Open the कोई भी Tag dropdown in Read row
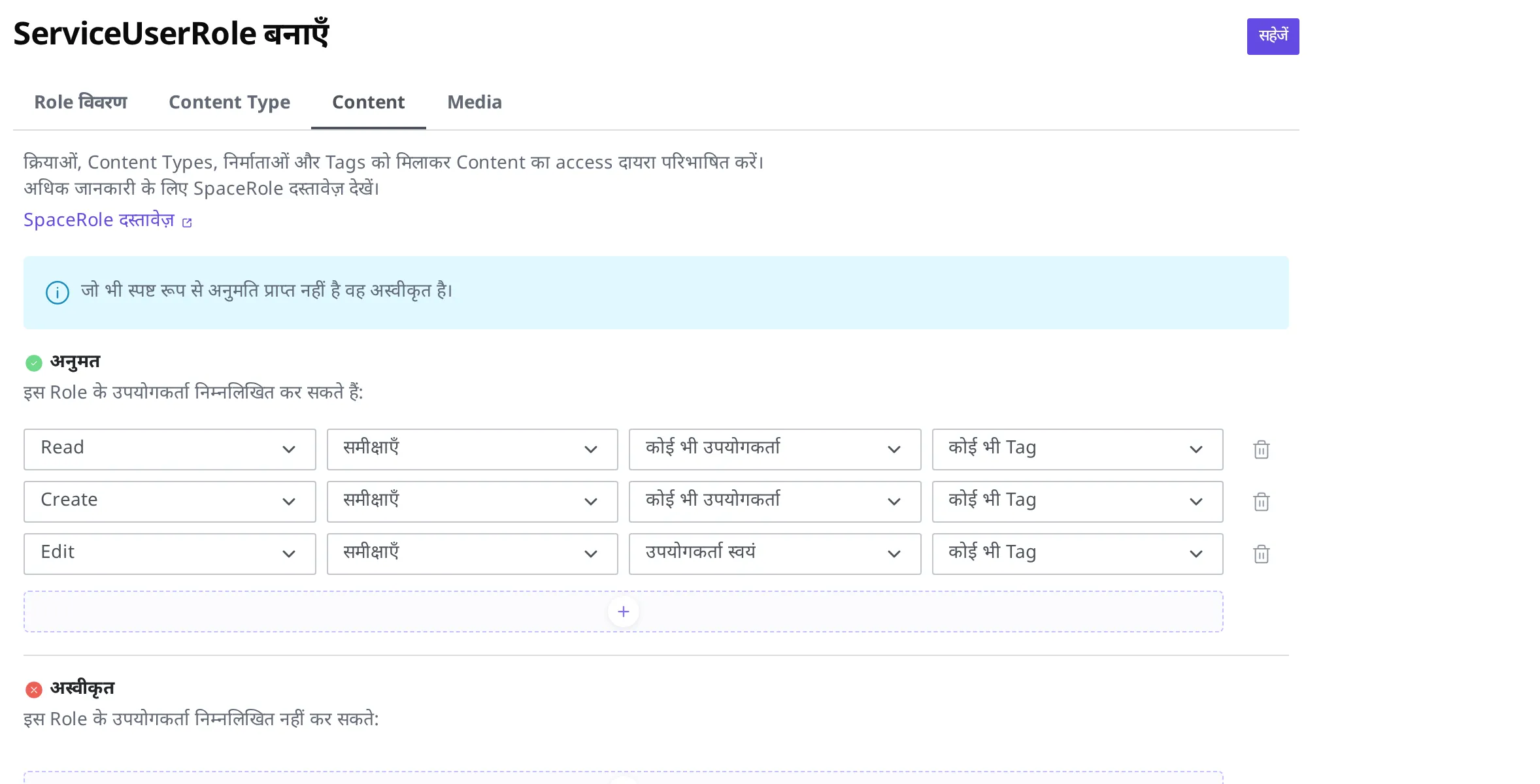This screenshot has height=784, width=1540. click(x=1078, y=449)
